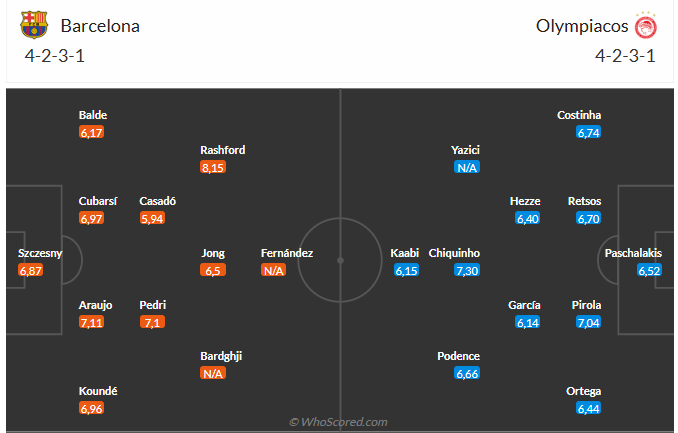Select Rashford's 8,15 rating badge

[213, 167]
